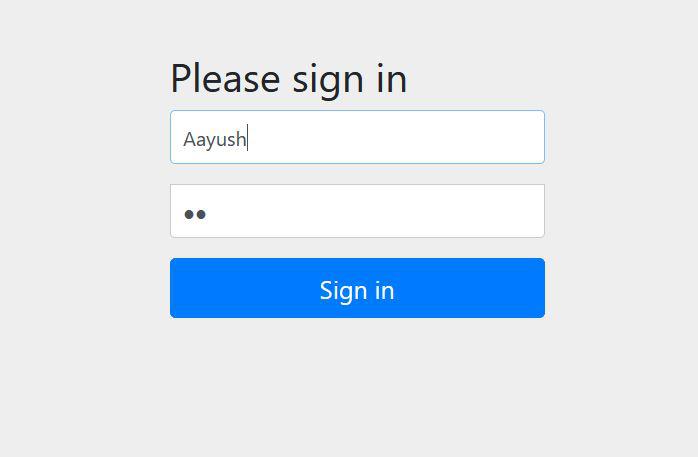Click the word in ending the heading

coord(392,78)
